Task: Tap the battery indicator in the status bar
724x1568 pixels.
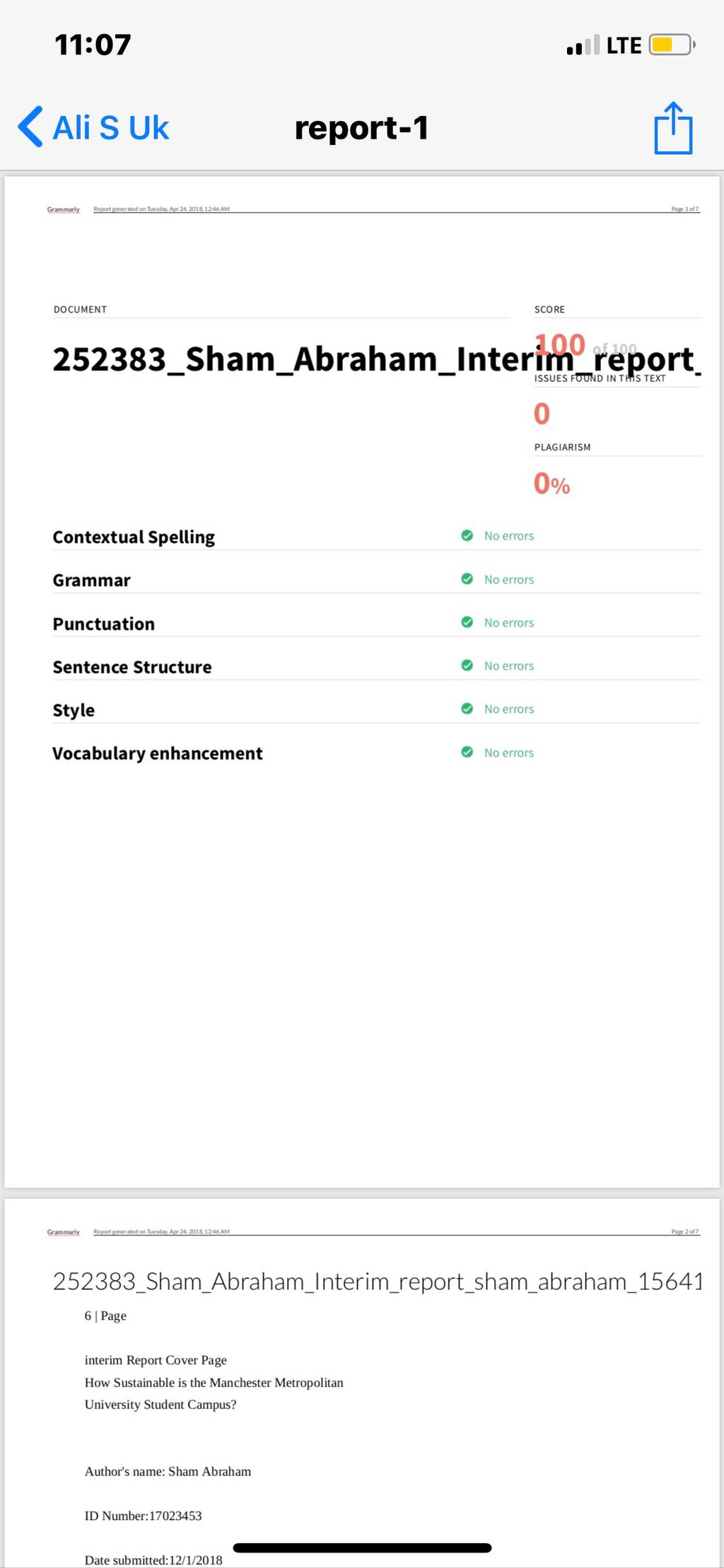Action: 672,45
